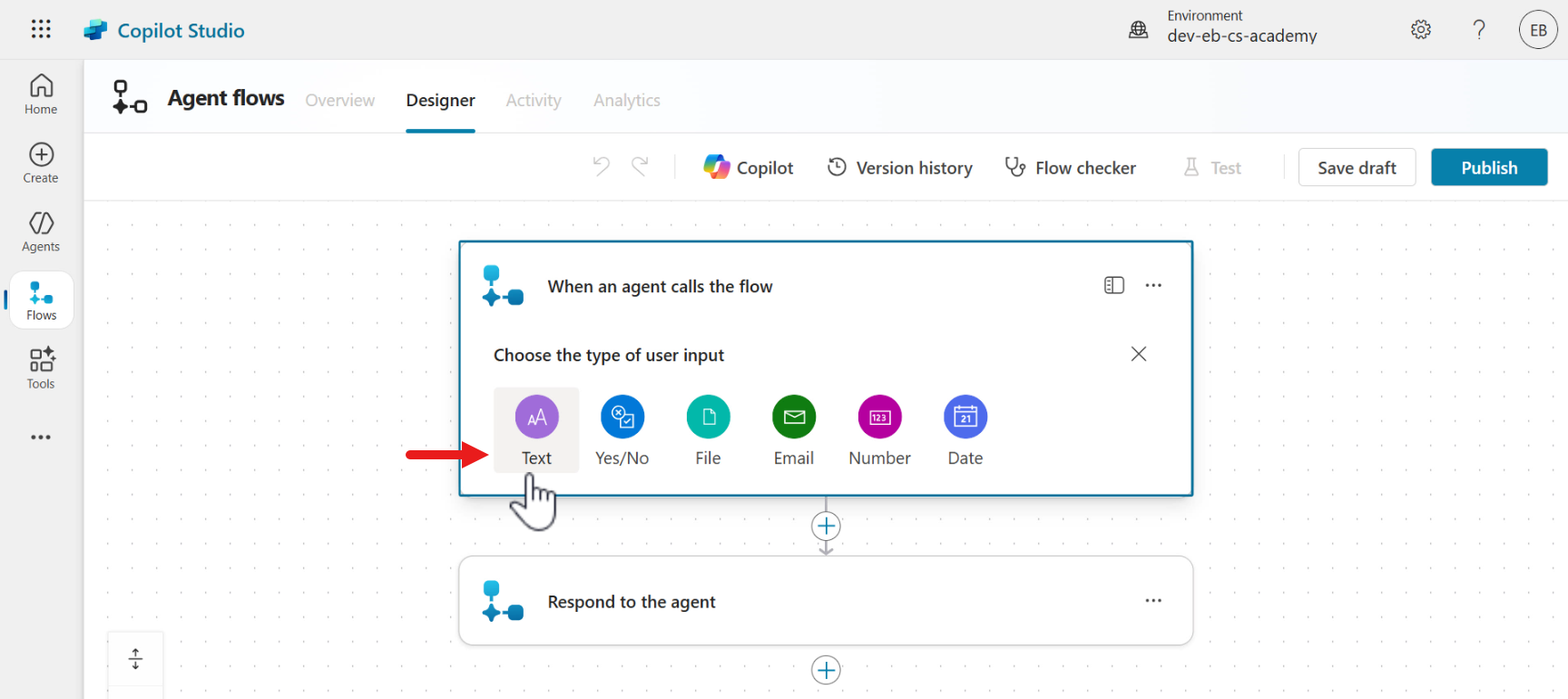
Task: Pick the File input type icon
Action: tap(708, 418)
